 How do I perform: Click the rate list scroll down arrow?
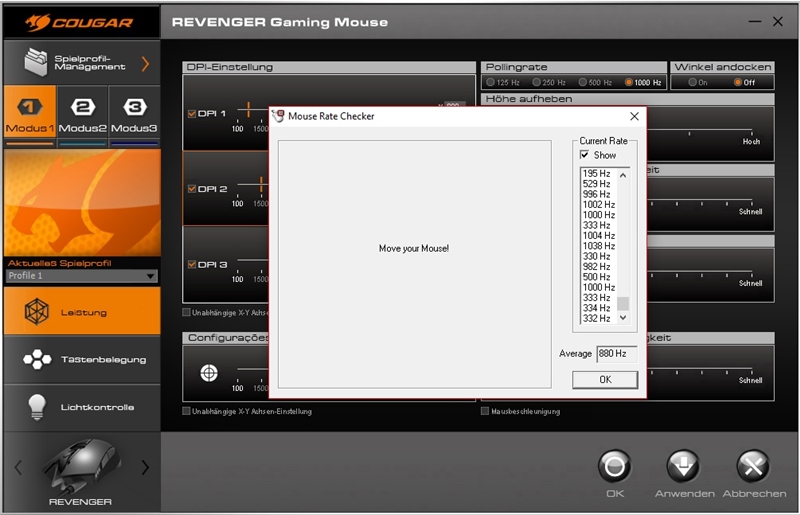(x=623, y=317)
